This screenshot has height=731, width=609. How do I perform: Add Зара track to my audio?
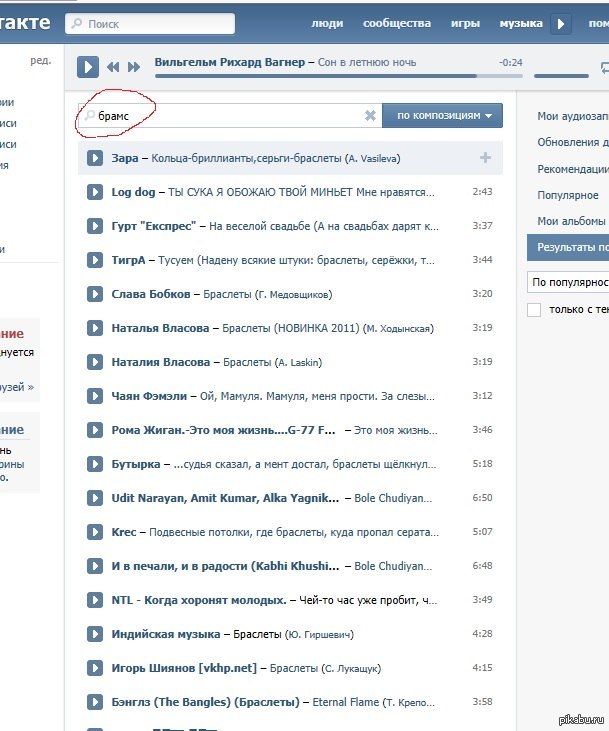[x=485, y=158]
